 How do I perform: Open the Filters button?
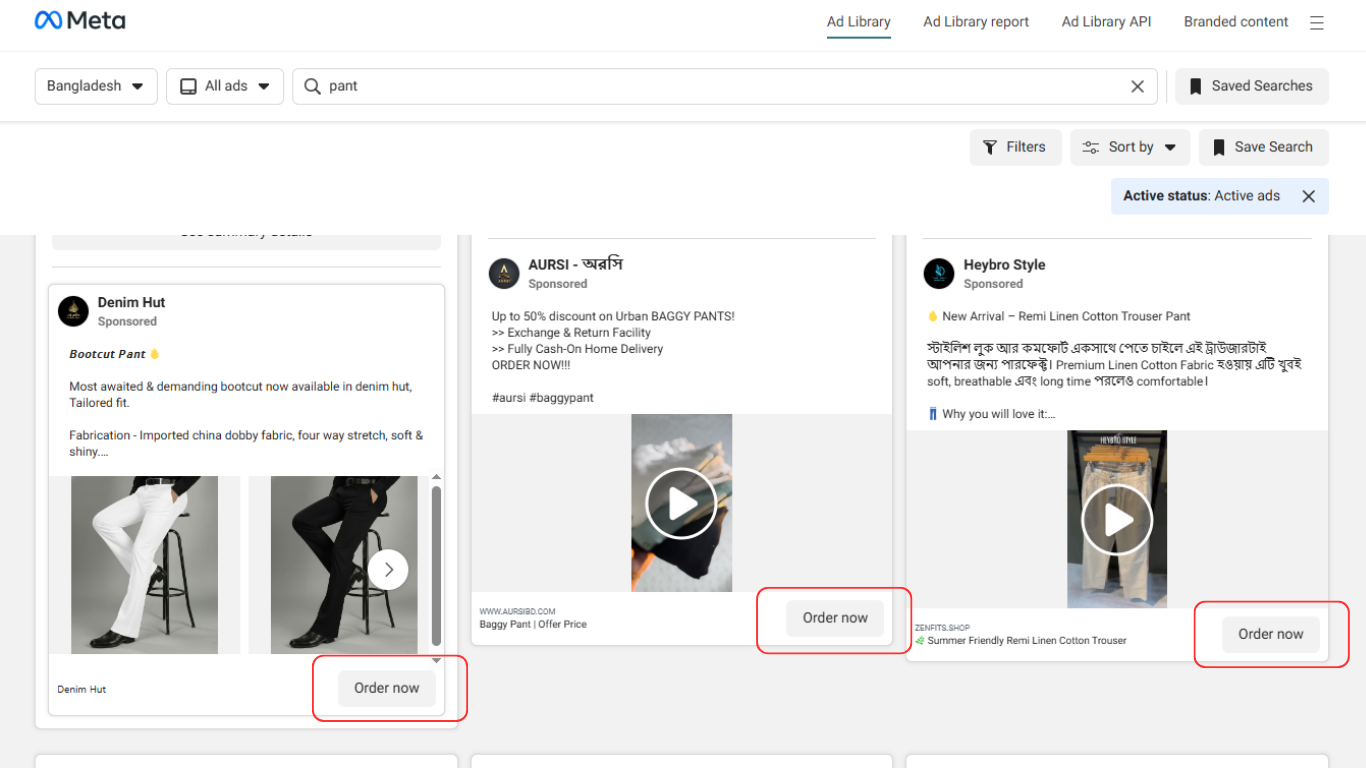pyautogui.click(x=1015, y=148)
